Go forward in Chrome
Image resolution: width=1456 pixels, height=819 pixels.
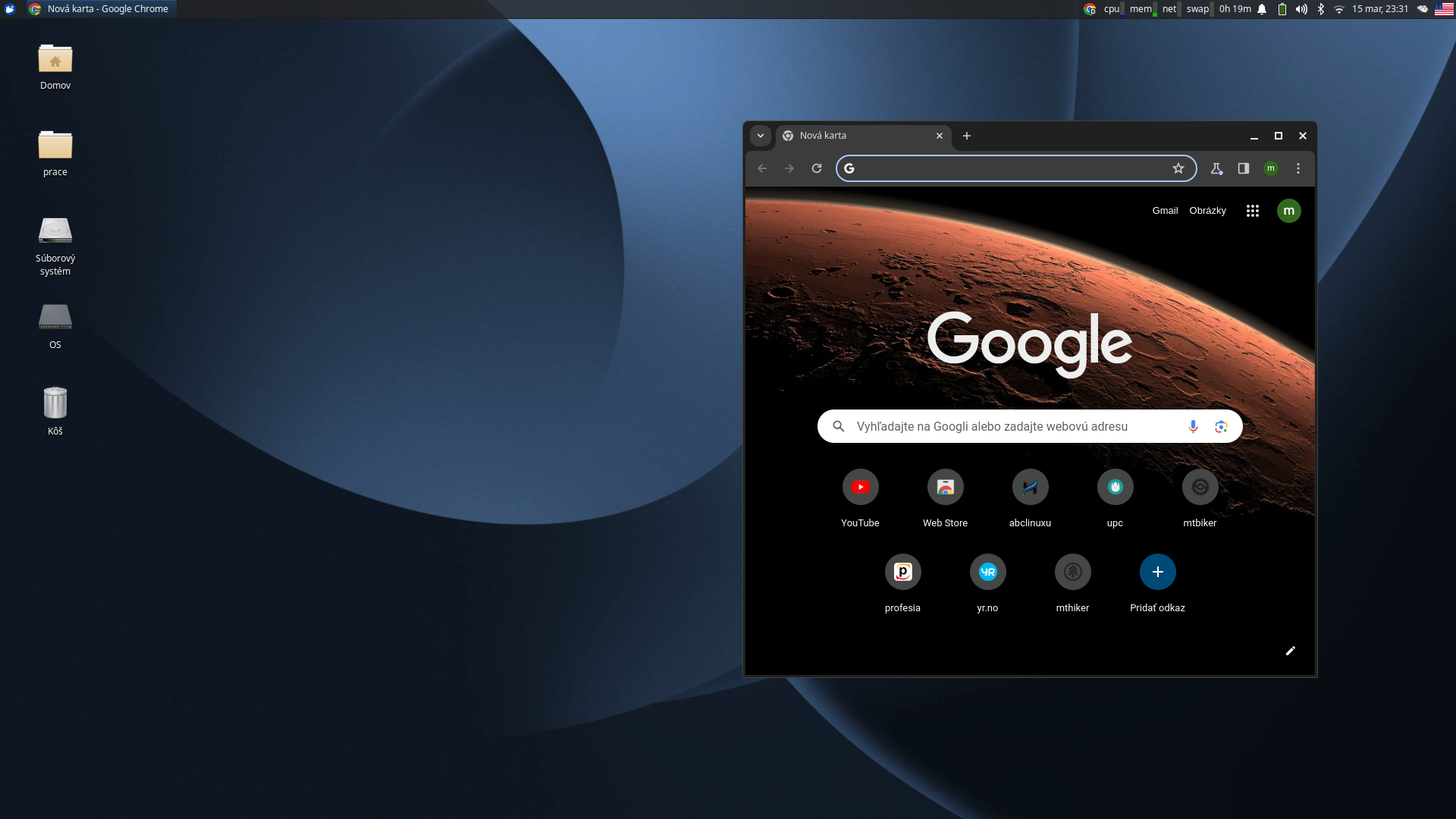tap(789, 168)
